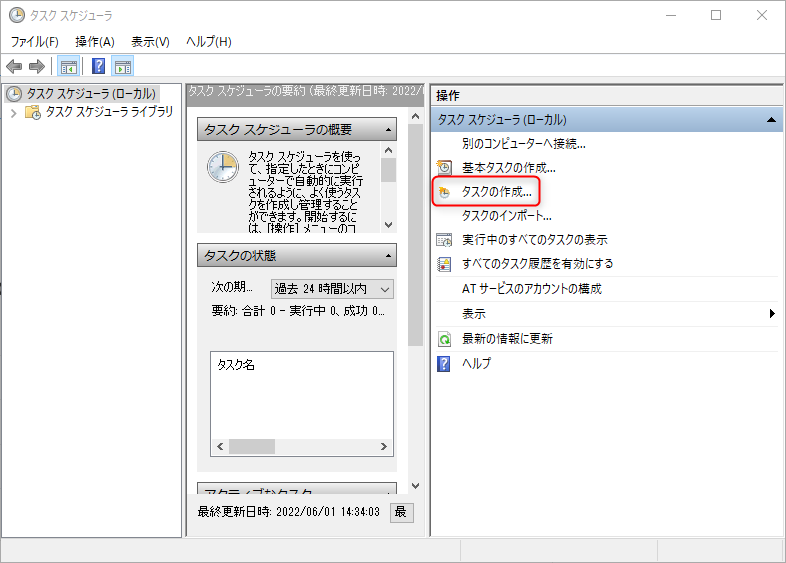786x563 pixels.
Task: Open the ファイル(F) menu
Action: coord(35,42)
